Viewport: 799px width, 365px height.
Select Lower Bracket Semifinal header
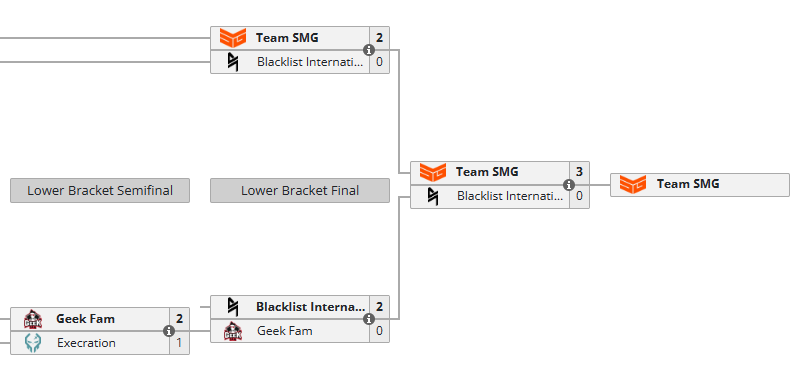click(100, 191)
